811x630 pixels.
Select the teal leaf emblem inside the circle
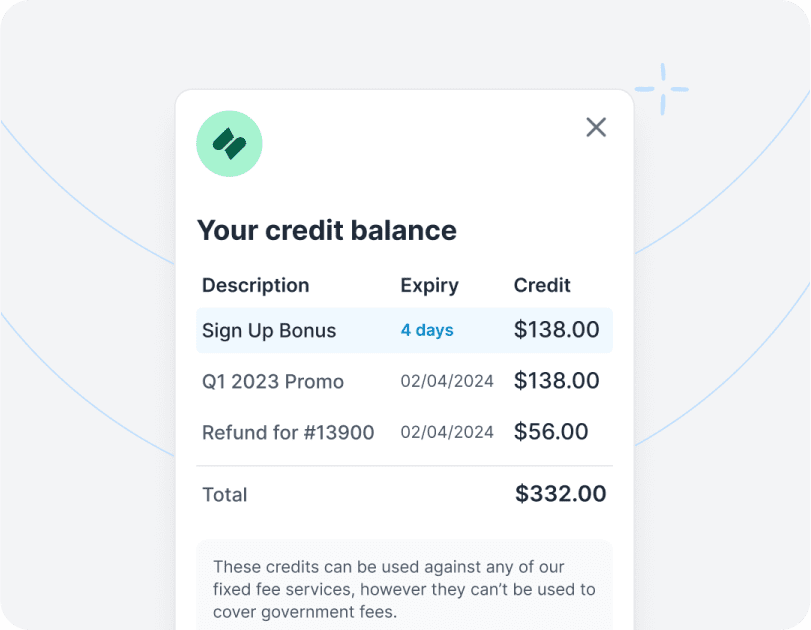point(229,143)
